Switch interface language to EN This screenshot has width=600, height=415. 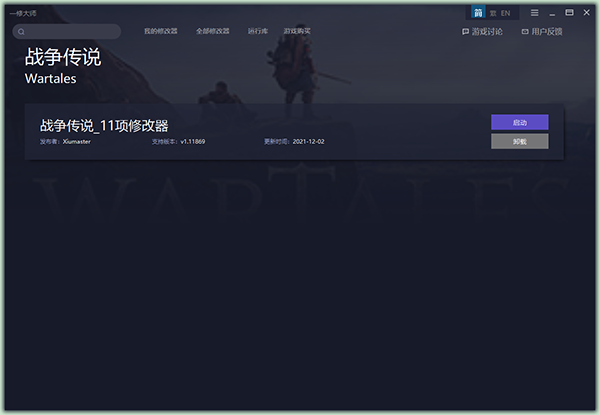[x=505, y=13]
